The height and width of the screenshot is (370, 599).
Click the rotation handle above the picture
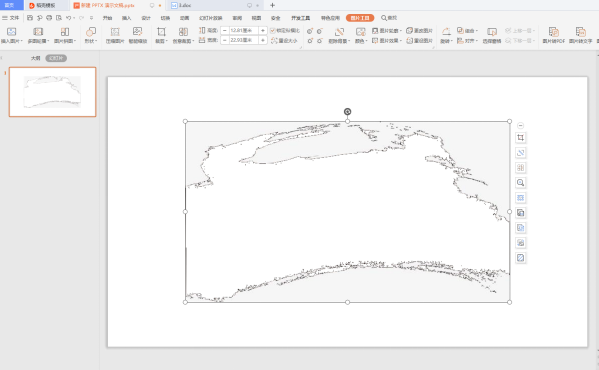(x=347, y=111)
